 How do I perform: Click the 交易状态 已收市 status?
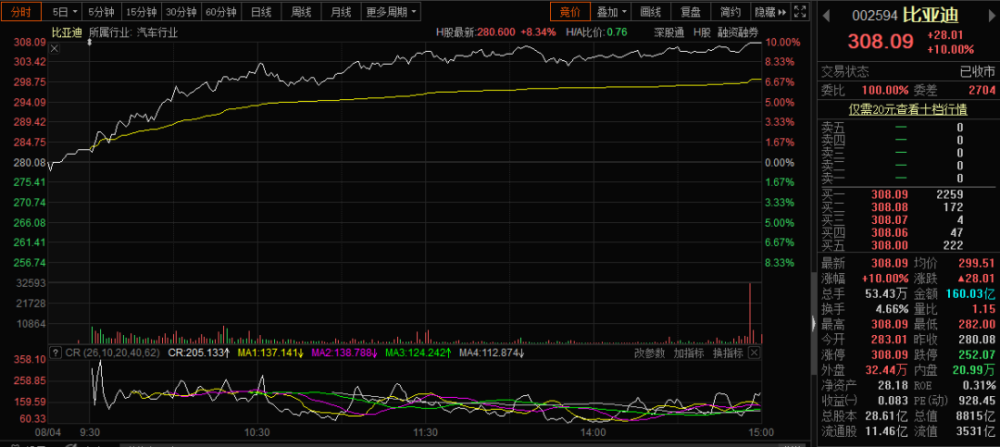click(908, 71)
